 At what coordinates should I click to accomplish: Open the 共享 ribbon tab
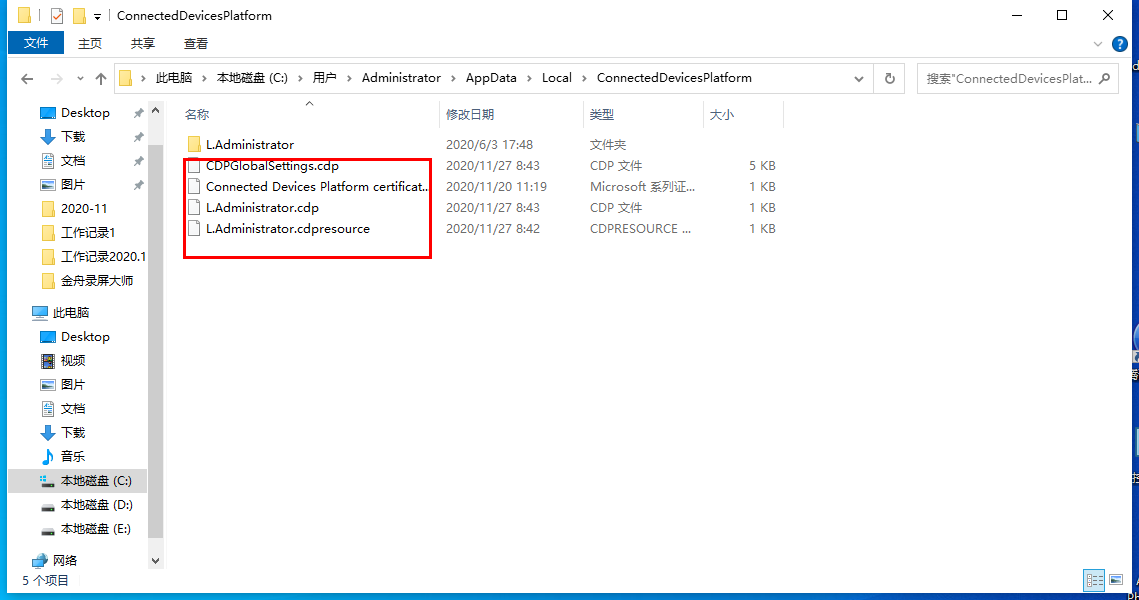tap(143, 44)
